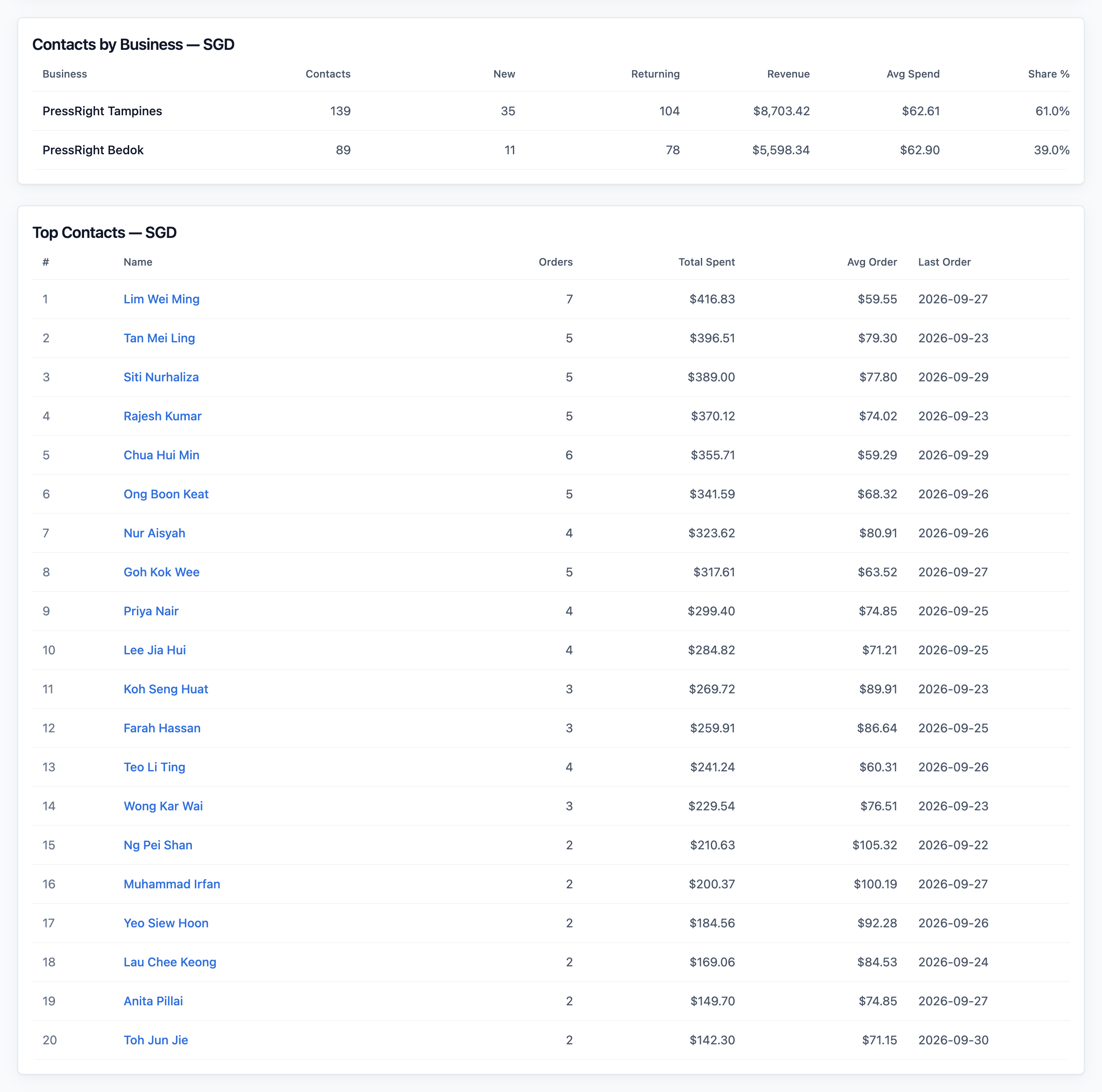The image size is (1102, 1092).
Task: Open Nur Aisyah contact link
Action: pos(155,533)
